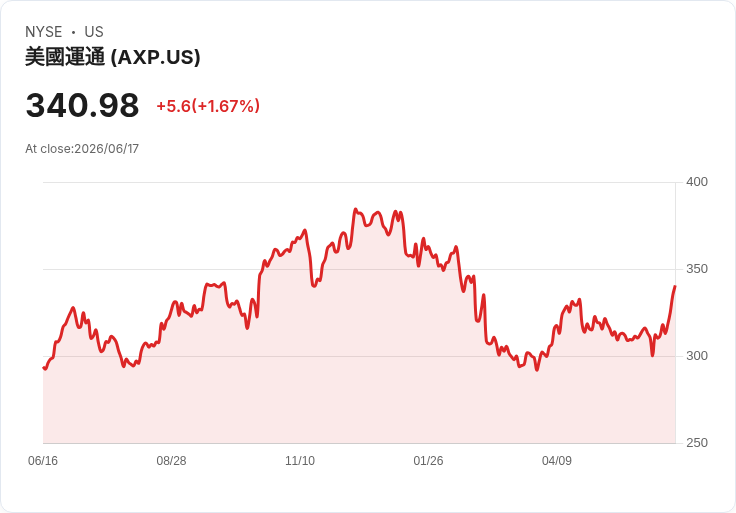Viewport: 736px width, 513px height.
Task: Click the price change +5.6(+1.67%)
Action: pyautogui.click(x=208, y=106)
